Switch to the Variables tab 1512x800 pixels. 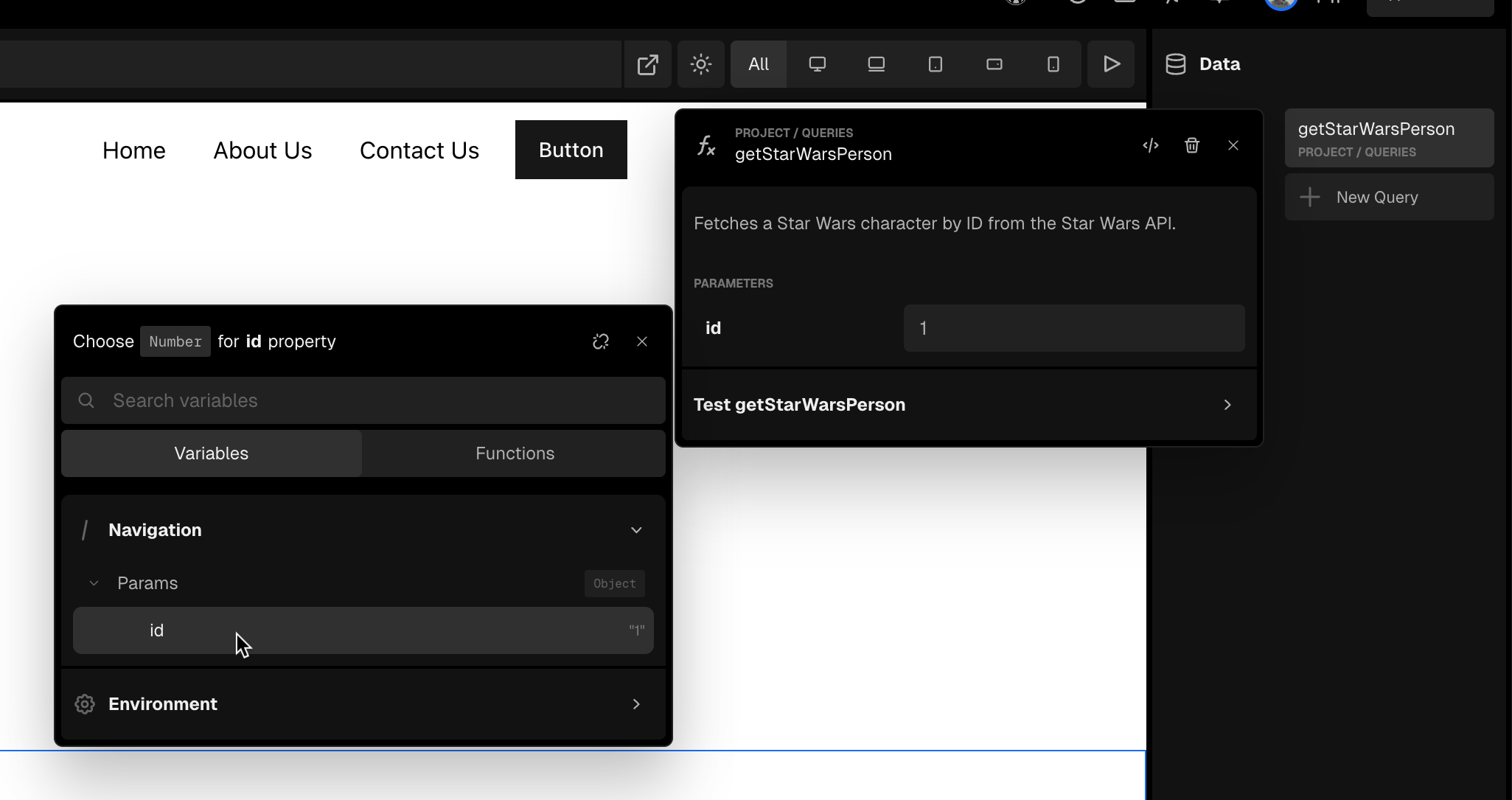coord(211,453)
